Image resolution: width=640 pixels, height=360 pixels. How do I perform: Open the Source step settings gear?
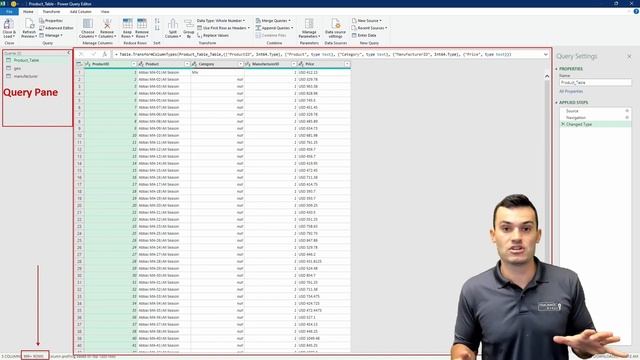(627, 111)
